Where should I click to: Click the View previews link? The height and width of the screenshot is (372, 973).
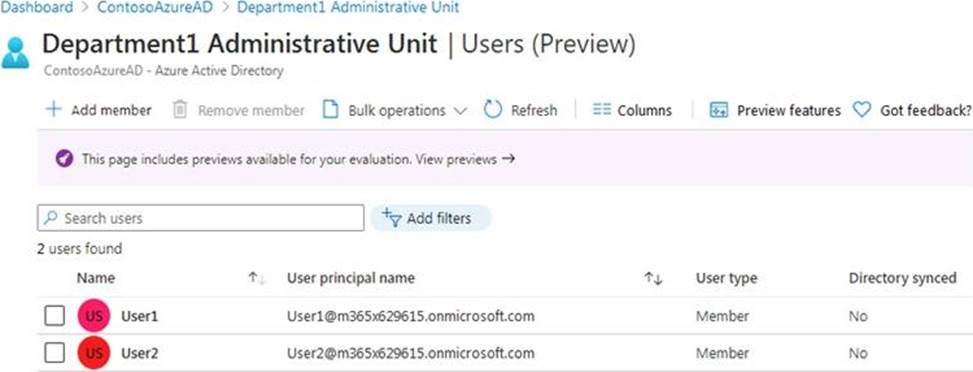(x=465, y=159)
